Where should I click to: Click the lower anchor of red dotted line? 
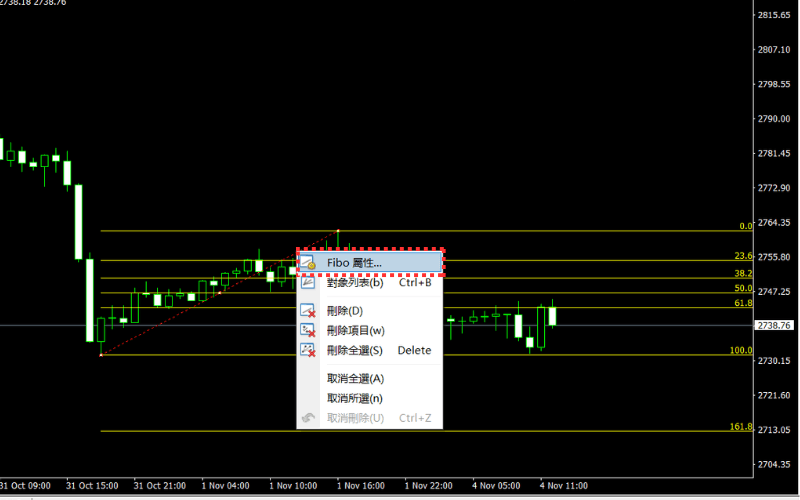100,354
